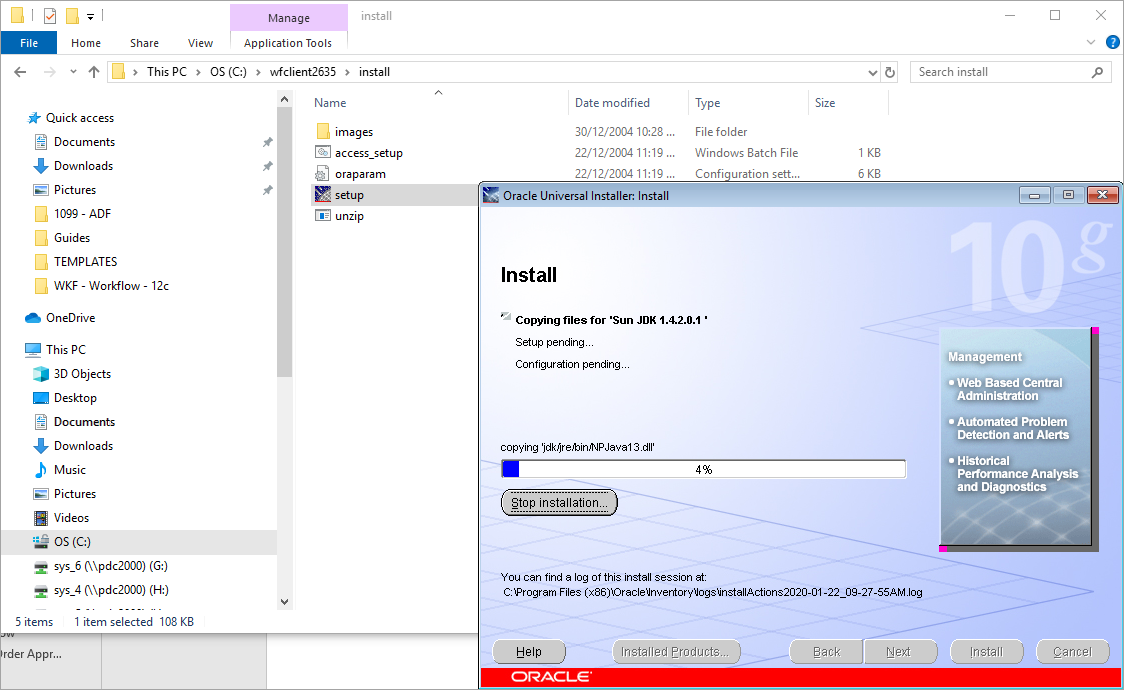Viewport: 1124px width, 690px height.
Task: Click the 4% installation progress bar
Action: [703, 468]
